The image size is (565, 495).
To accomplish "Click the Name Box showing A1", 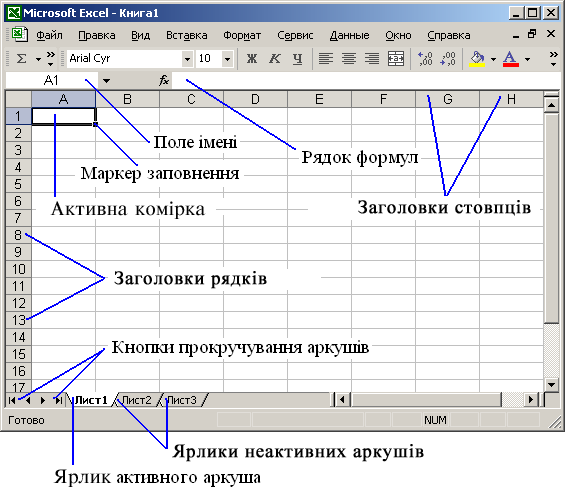I will click(x=51, y=80).
